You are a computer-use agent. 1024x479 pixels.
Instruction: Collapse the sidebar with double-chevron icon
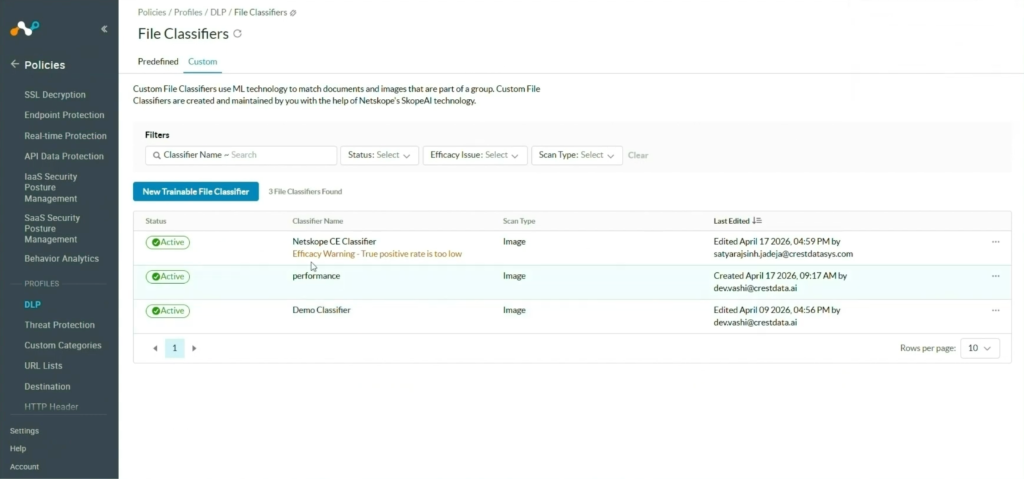click(x=104, y=29)
